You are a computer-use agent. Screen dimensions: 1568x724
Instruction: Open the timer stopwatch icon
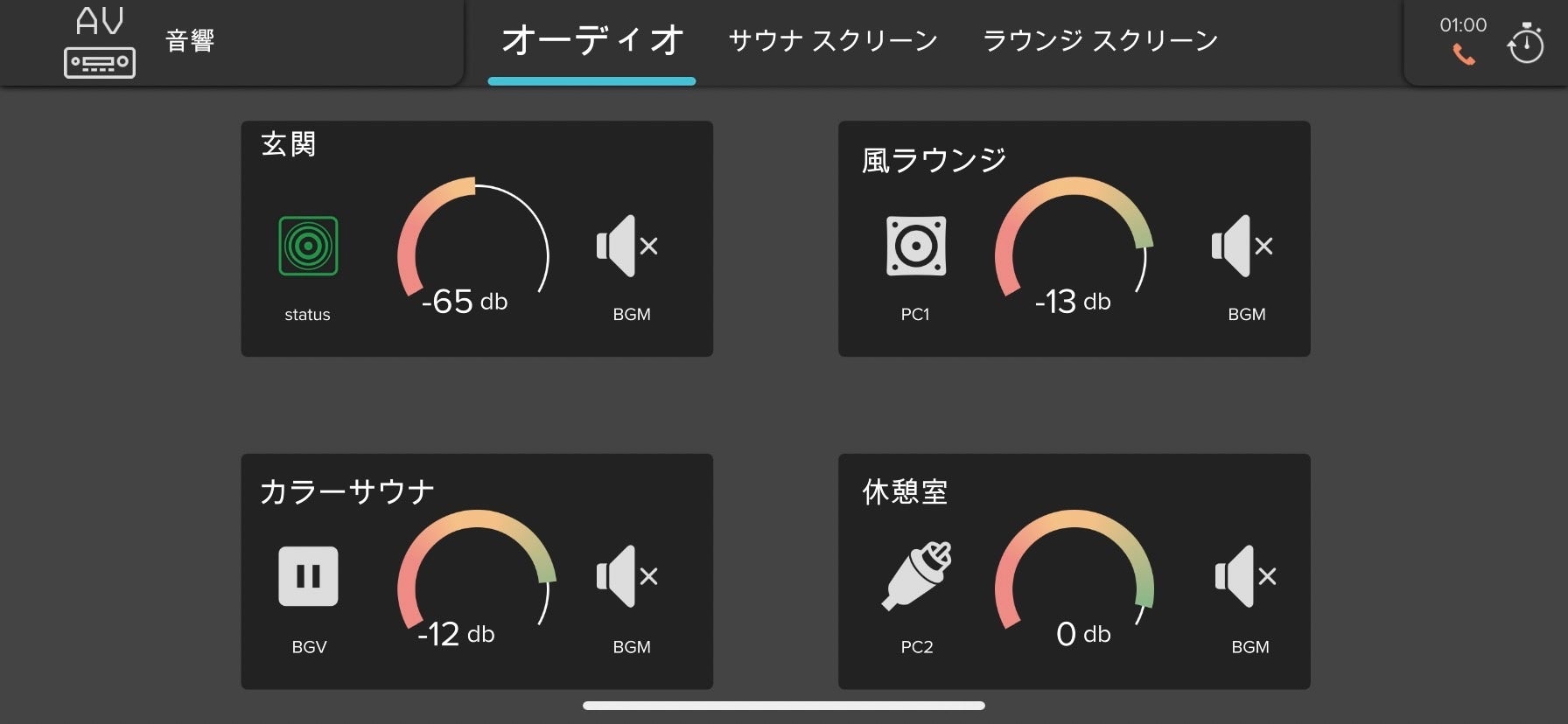[1525, 43]
